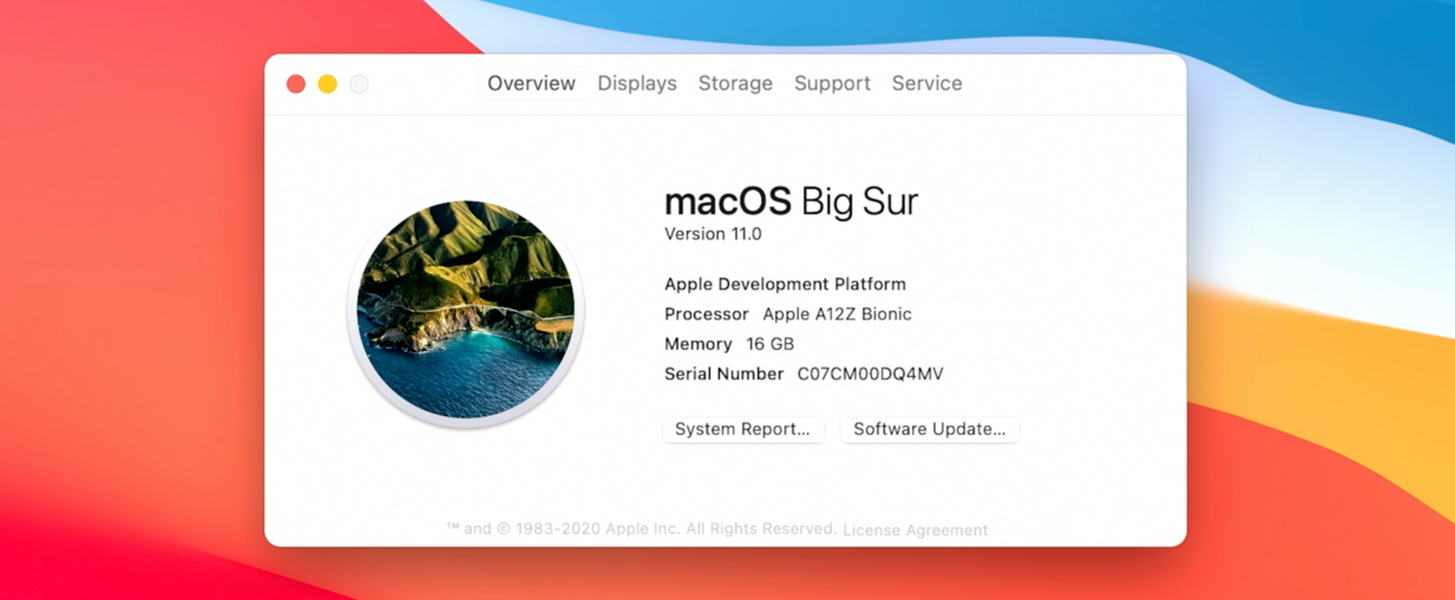
Task: Click the macOS Big Sur circular logo
Action: 466,310
